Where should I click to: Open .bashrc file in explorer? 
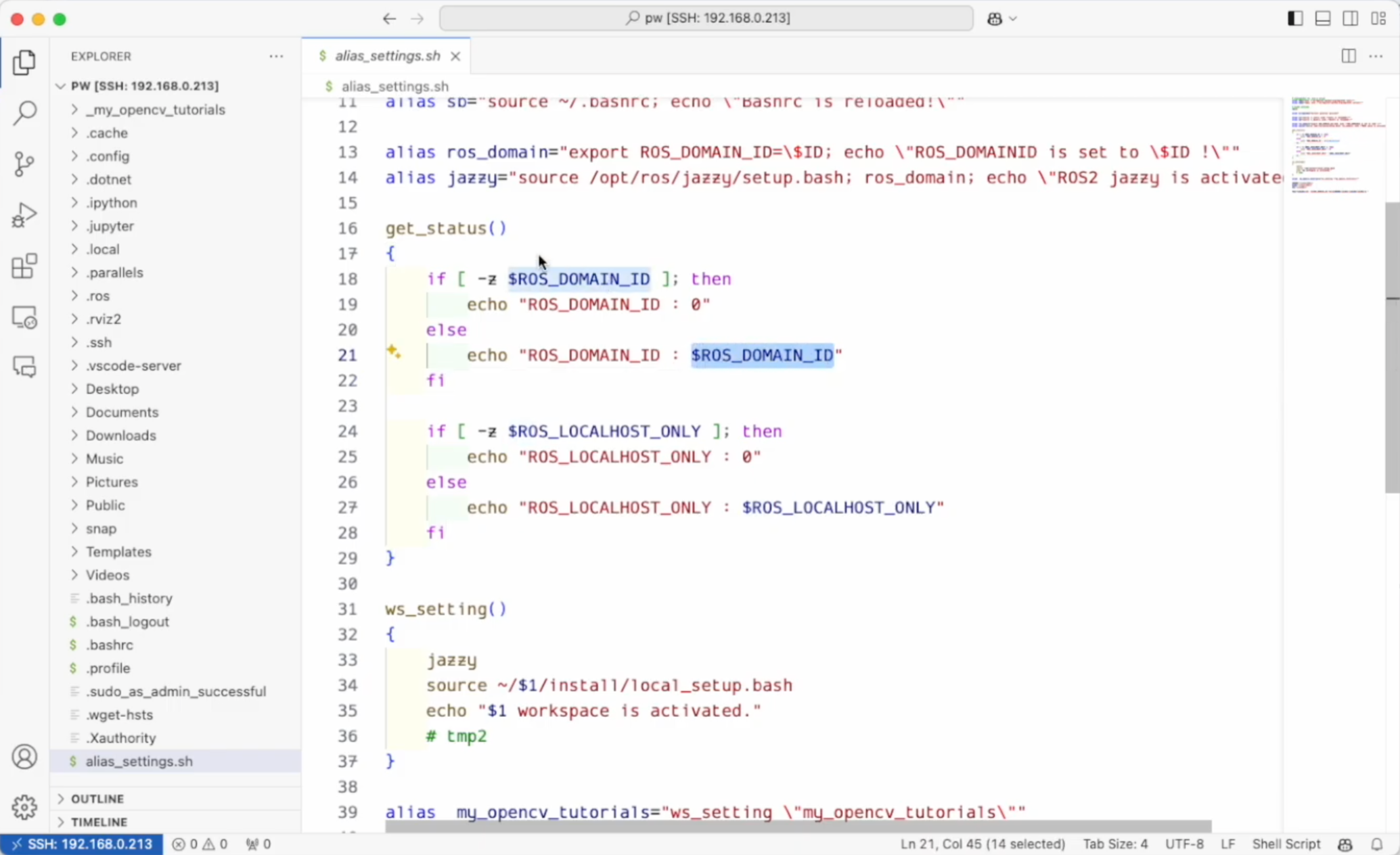(110, 645)
